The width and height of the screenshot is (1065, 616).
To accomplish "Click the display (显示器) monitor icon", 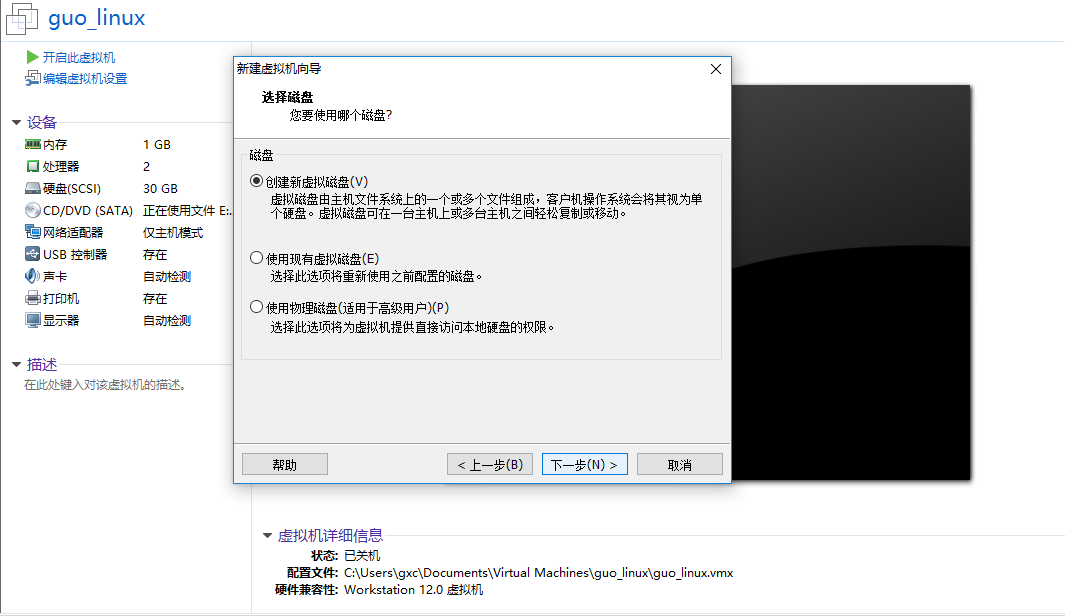I will pyautogui.click(x=33, y=320).
